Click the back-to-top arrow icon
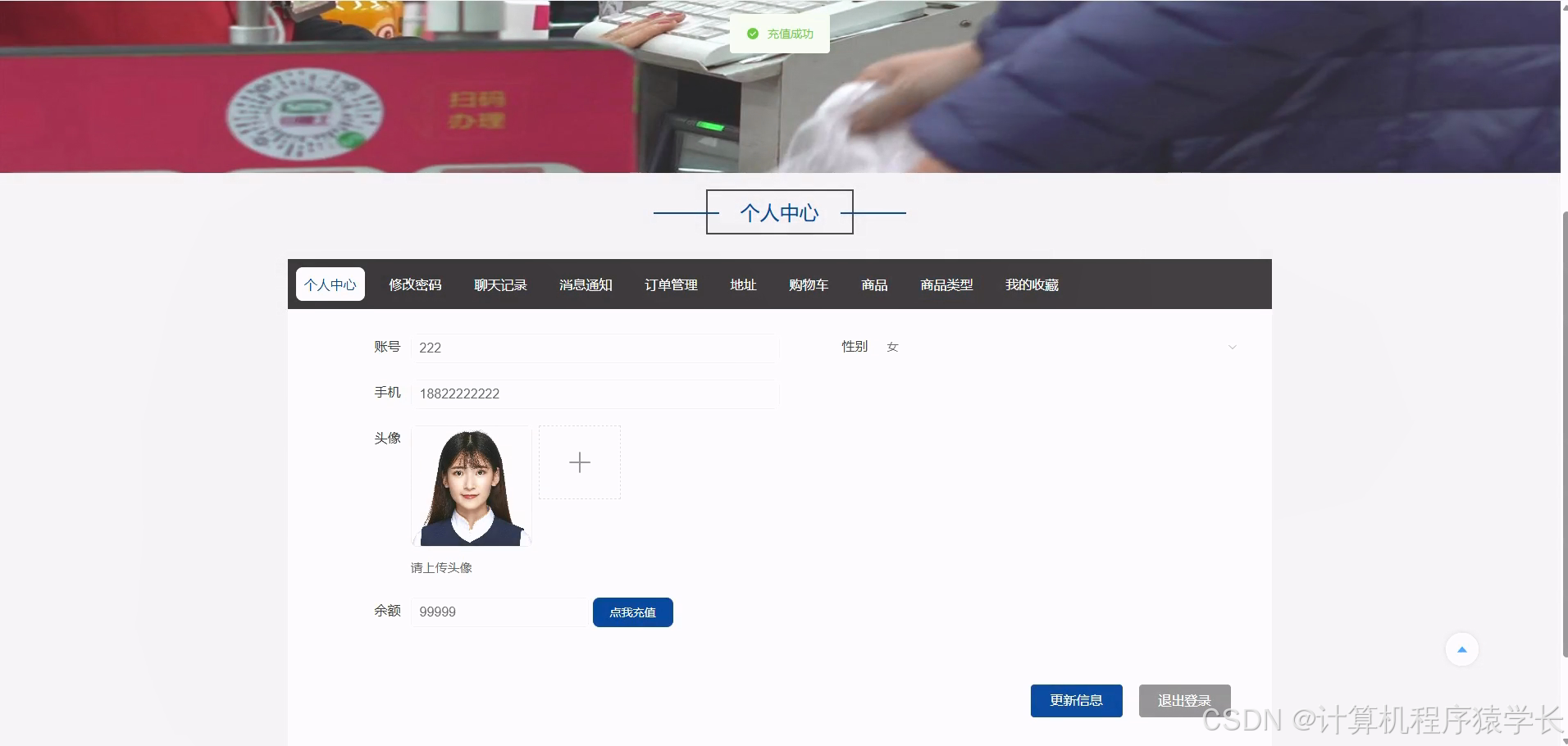The image size is (1568, 746). (1461, 648)
